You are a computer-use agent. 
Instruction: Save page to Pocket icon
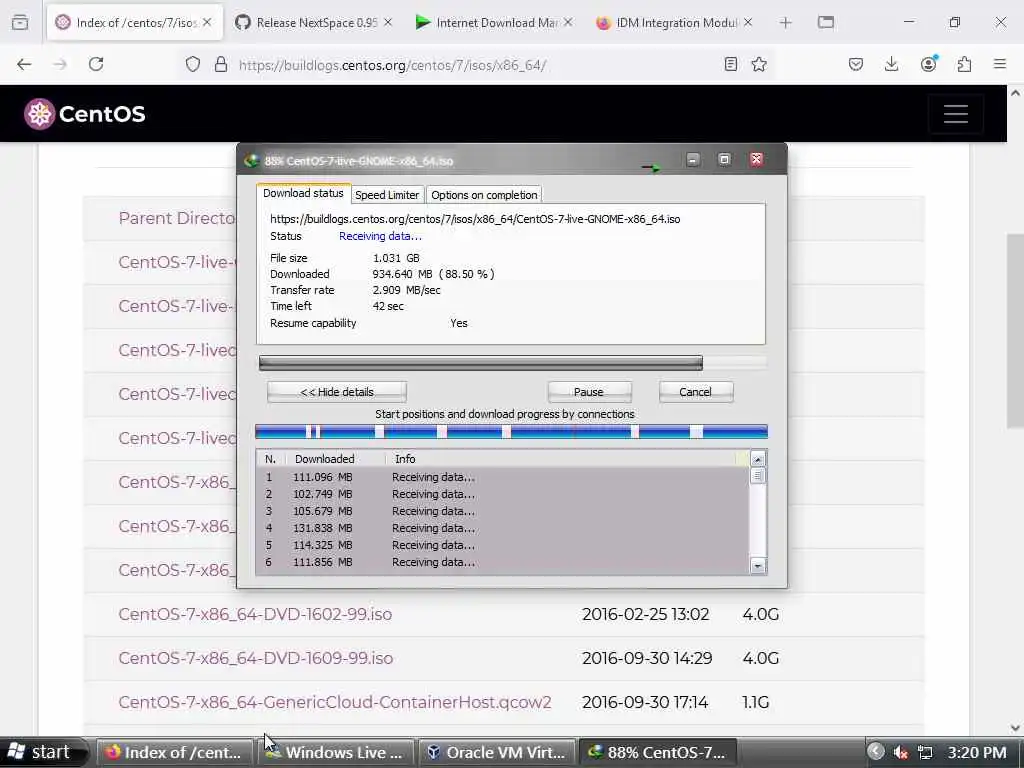(x=856, y=64)
